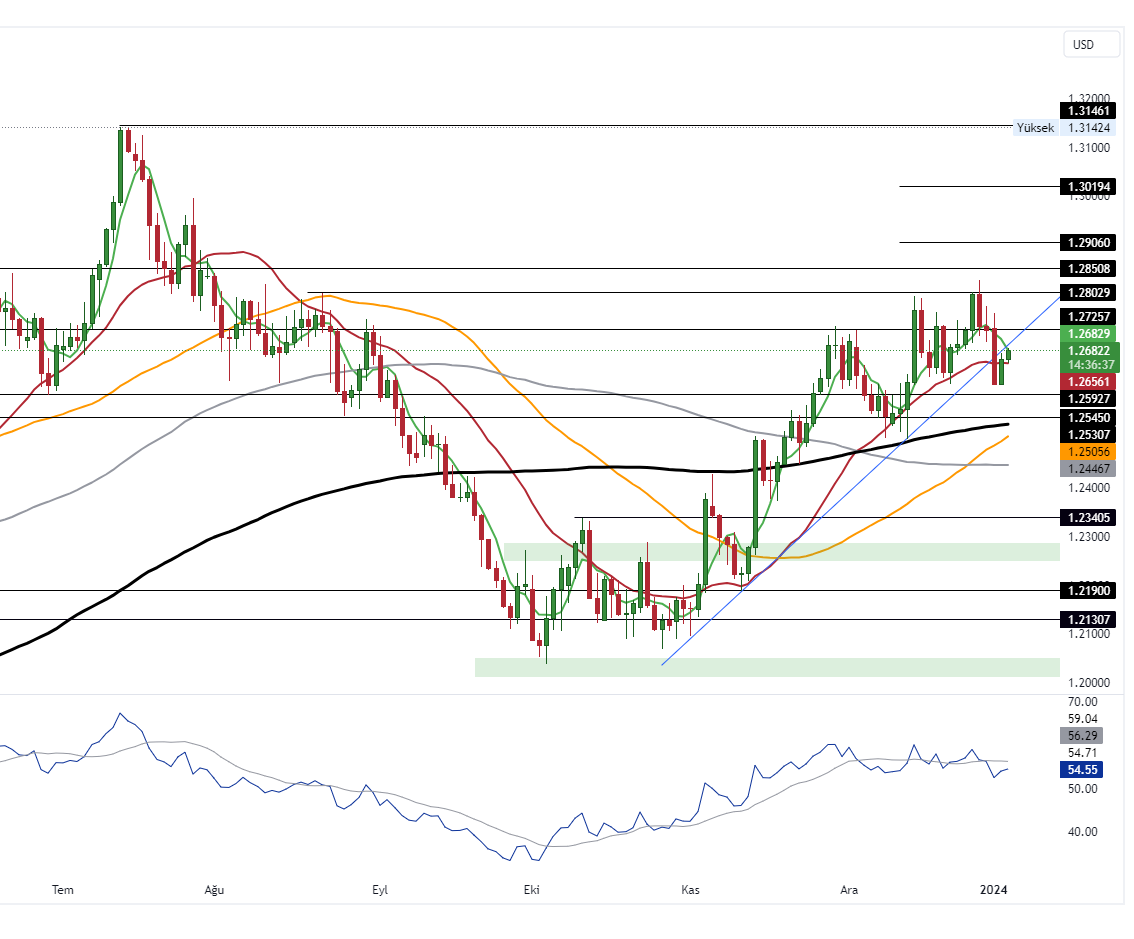The image size is (1134, 939).
Task: Select the 1.30194 horizontal level label
Action: pos(1088,187)
